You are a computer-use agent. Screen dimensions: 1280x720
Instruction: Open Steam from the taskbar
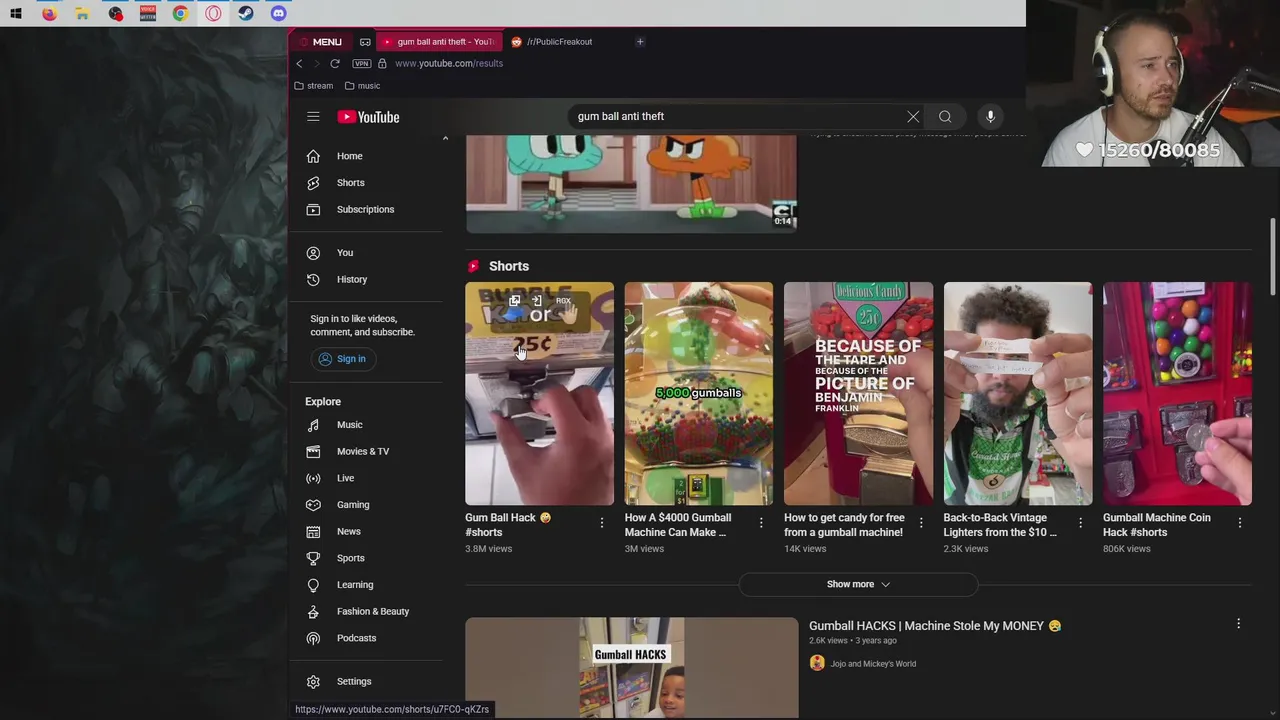246,14
